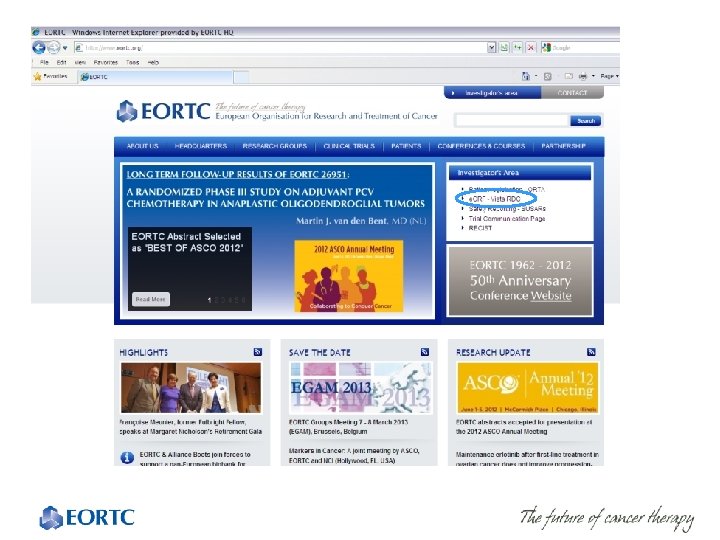Open the Research Groups navigation tab
The height and width of the screenshot is (540, 720).
[275, 146]
